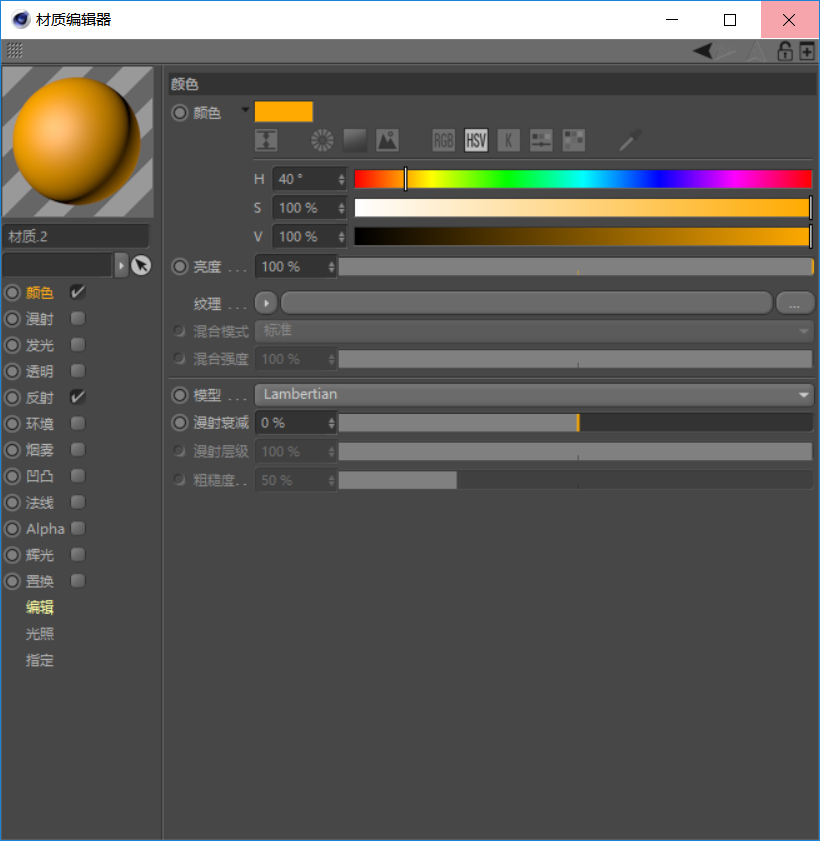Select the HSV color mode icon
The height and width of the screenshot is (841, 820).
coord(476,140)
